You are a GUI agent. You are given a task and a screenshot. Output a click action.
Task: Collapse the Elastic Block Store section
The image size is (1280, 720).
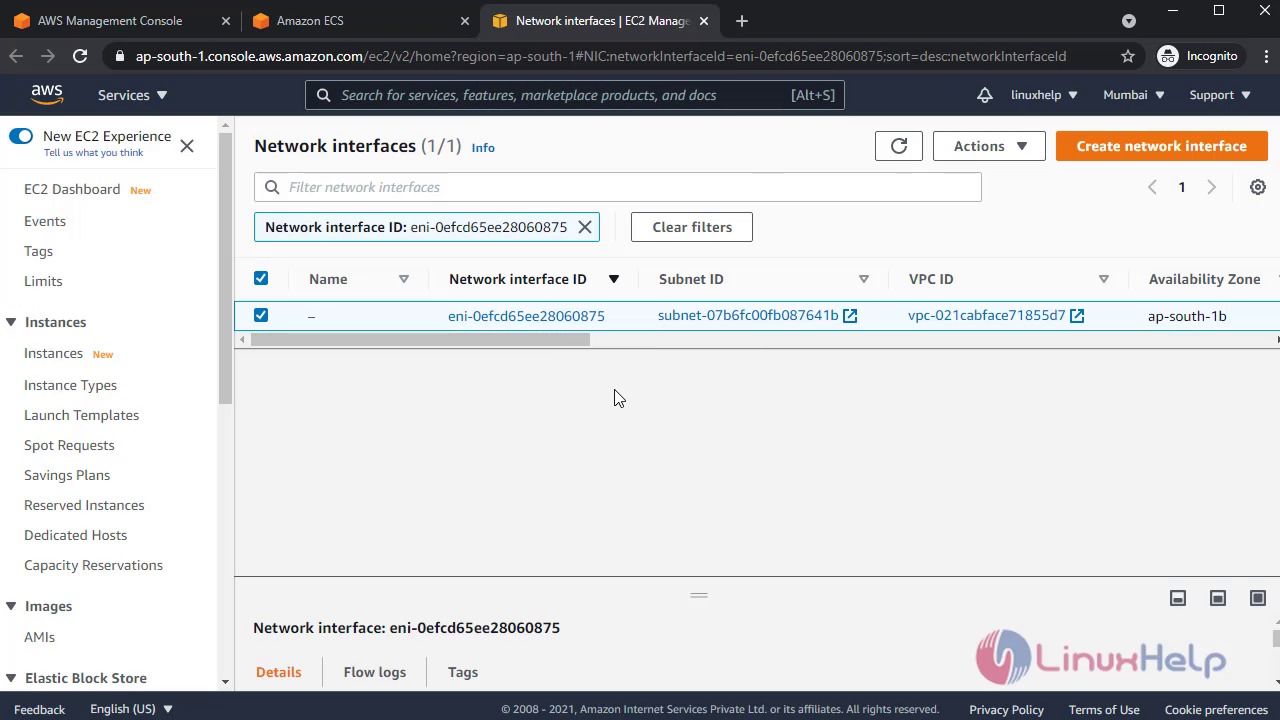(x=12, y=678)
